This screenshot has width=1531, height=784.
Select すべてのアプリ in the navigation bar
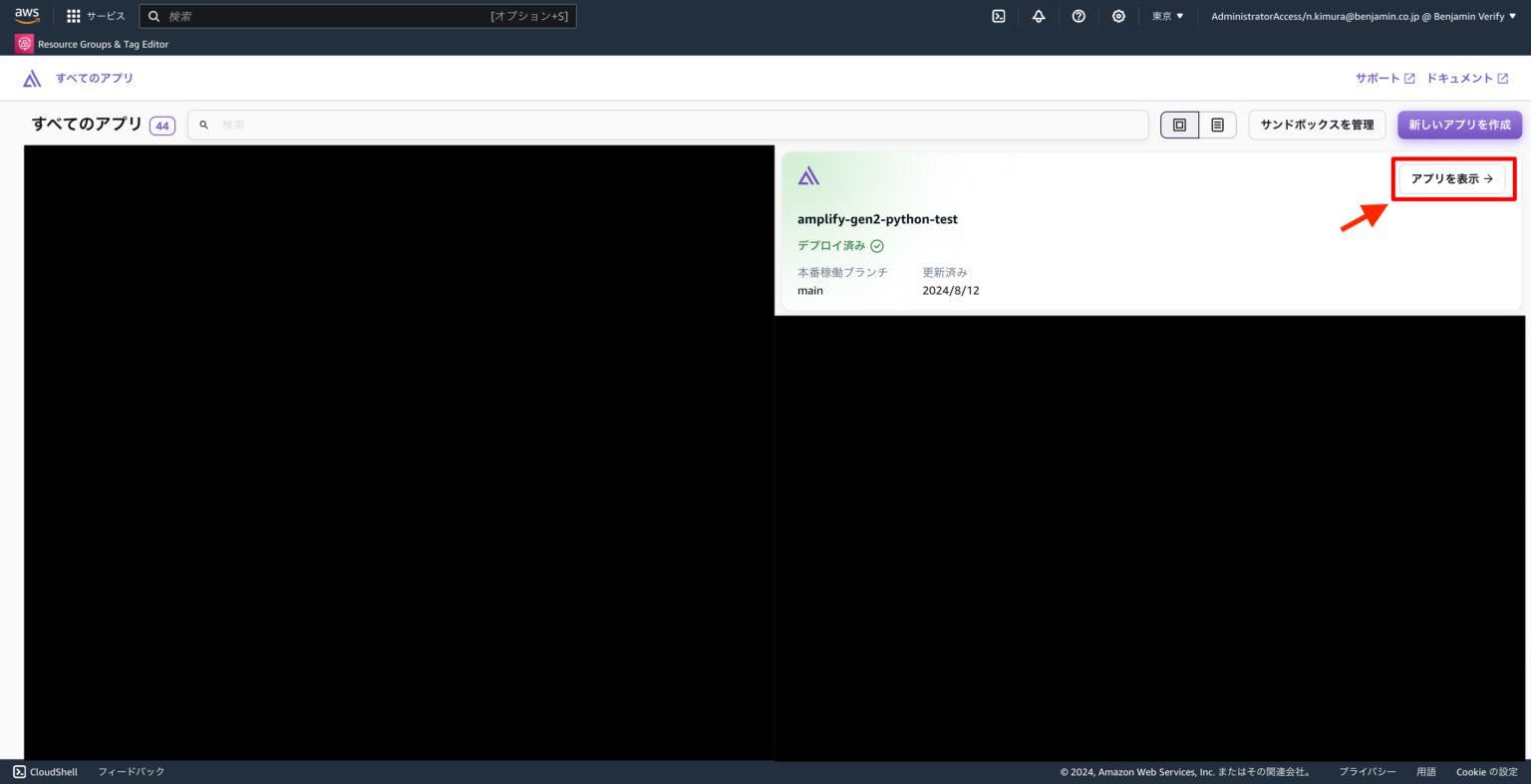point(95,78)
